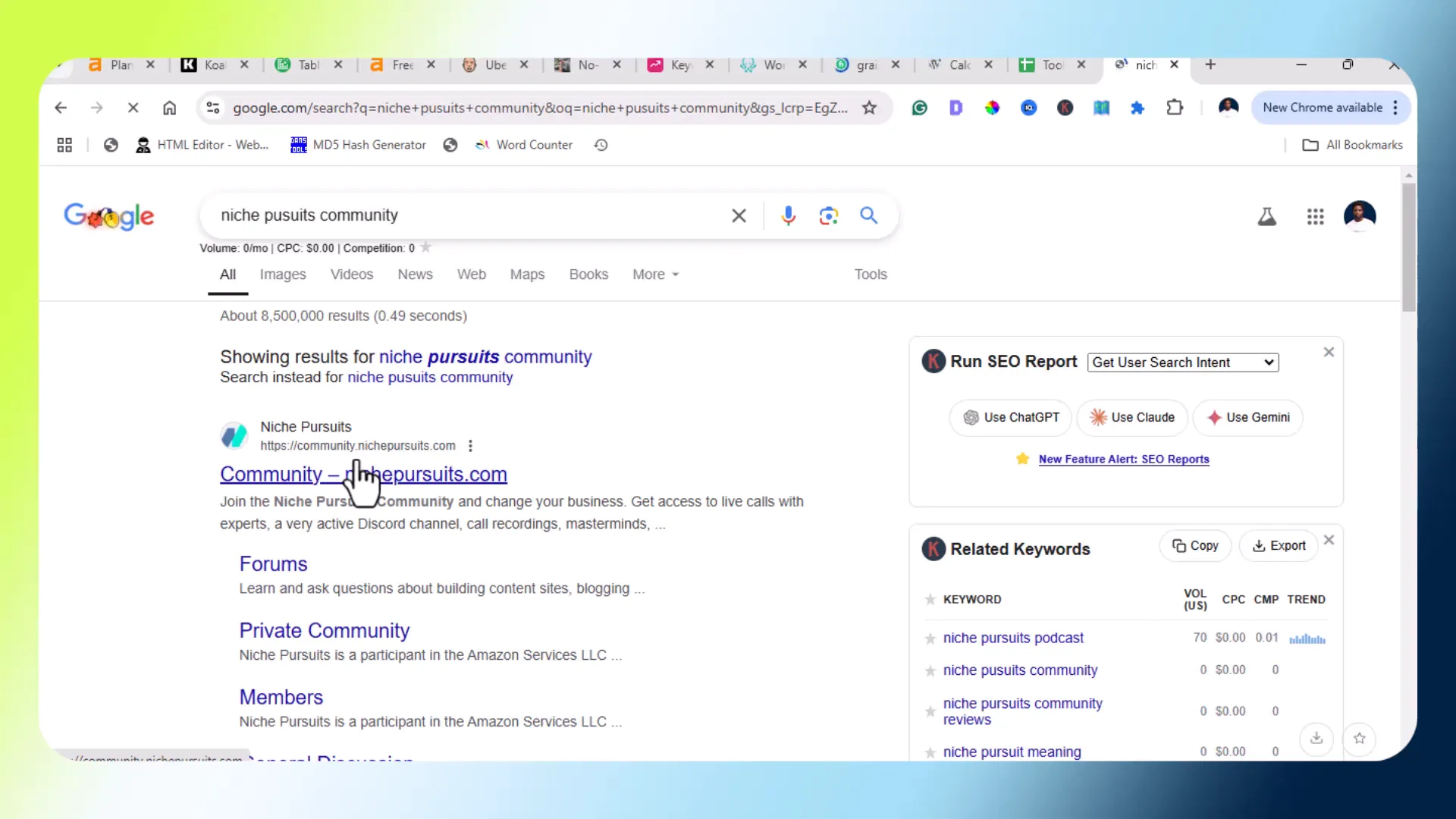Viewport: 1456px width, 819px height.
Task: Open the All Bookmarks folder
Action: point(1352,145)
